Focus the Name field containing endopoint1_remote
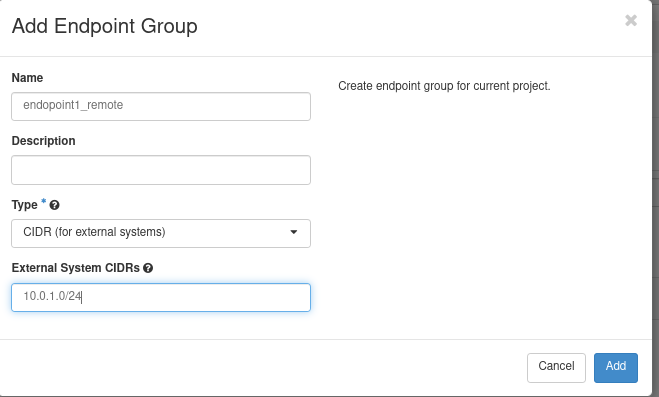The height and width of the screenshot is (397, 659). pyautogui.click(x=161, y=107)
